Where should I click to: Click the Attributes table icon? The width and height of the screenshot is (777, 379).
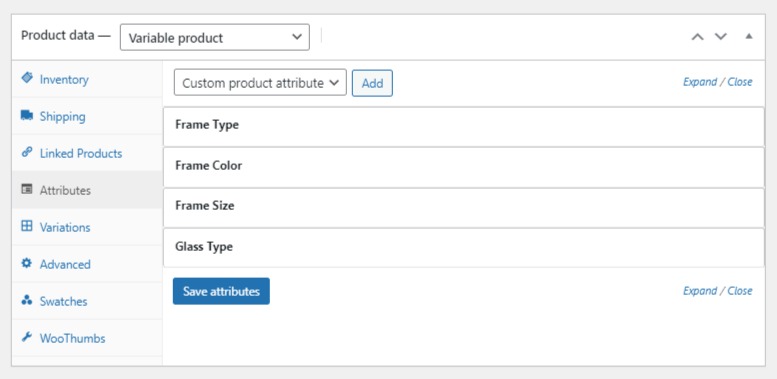coord(27,189)
